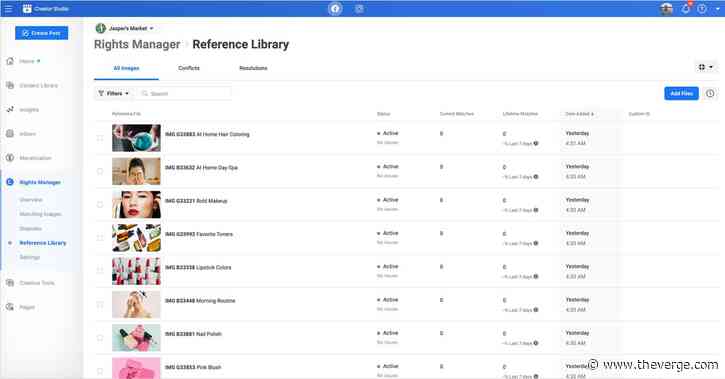Click the Search input field
725x379 pixels.
tap(184, 93)
